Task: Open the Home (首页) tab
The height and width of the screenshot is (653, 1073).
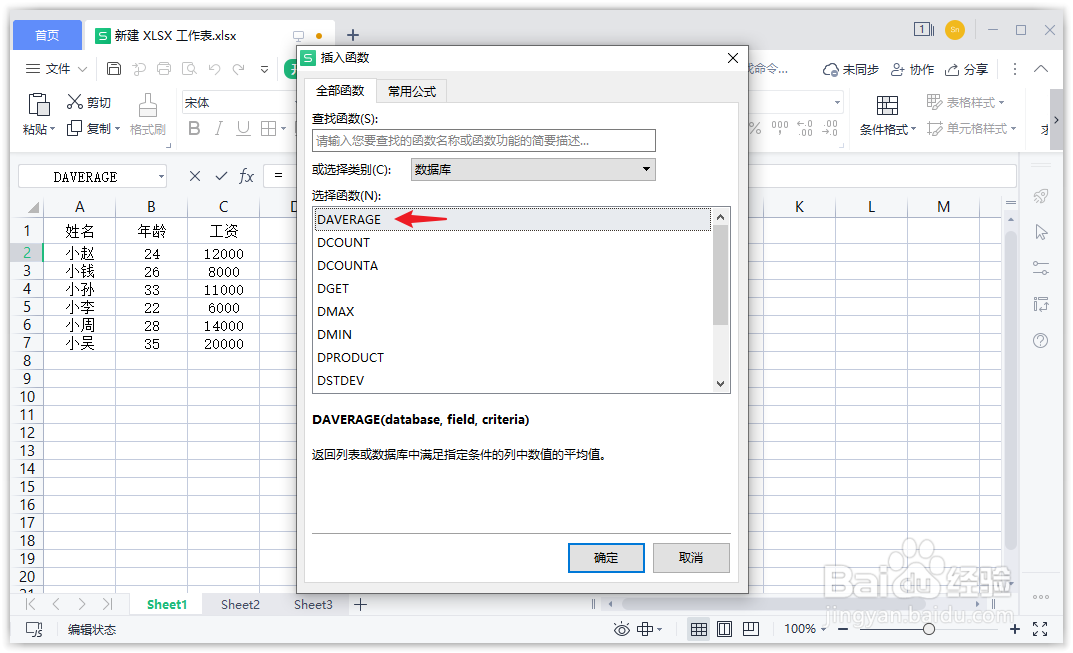Action: [47, 35]
